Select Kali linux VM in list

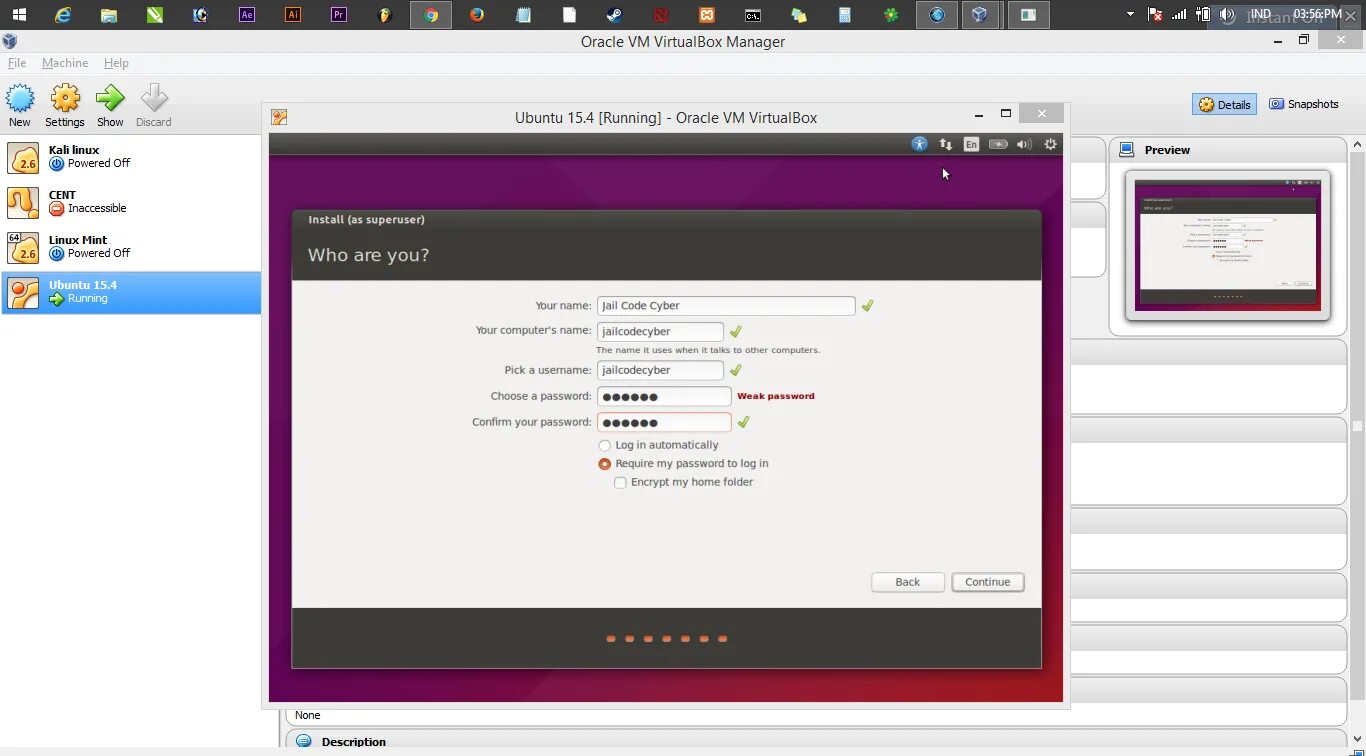[131, 157]
